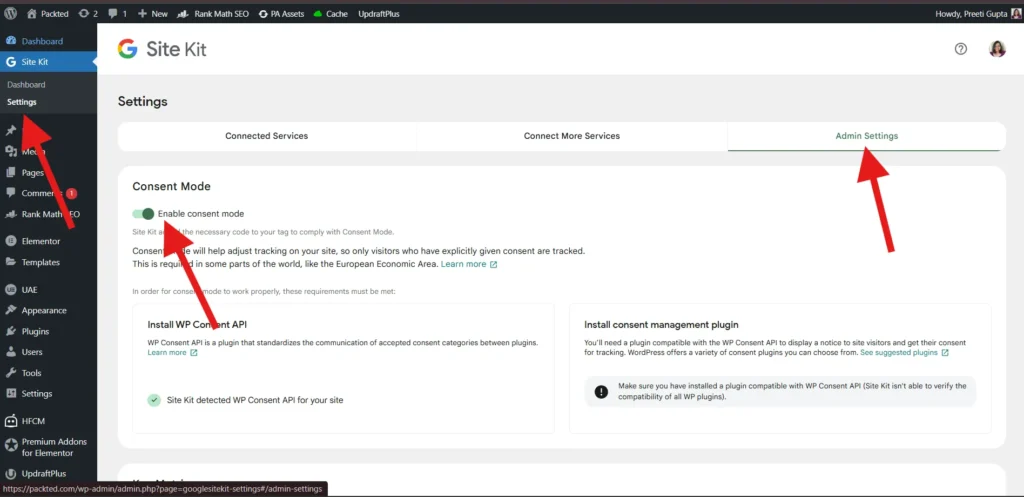Click the exclamation warning icon

(601, 391)
